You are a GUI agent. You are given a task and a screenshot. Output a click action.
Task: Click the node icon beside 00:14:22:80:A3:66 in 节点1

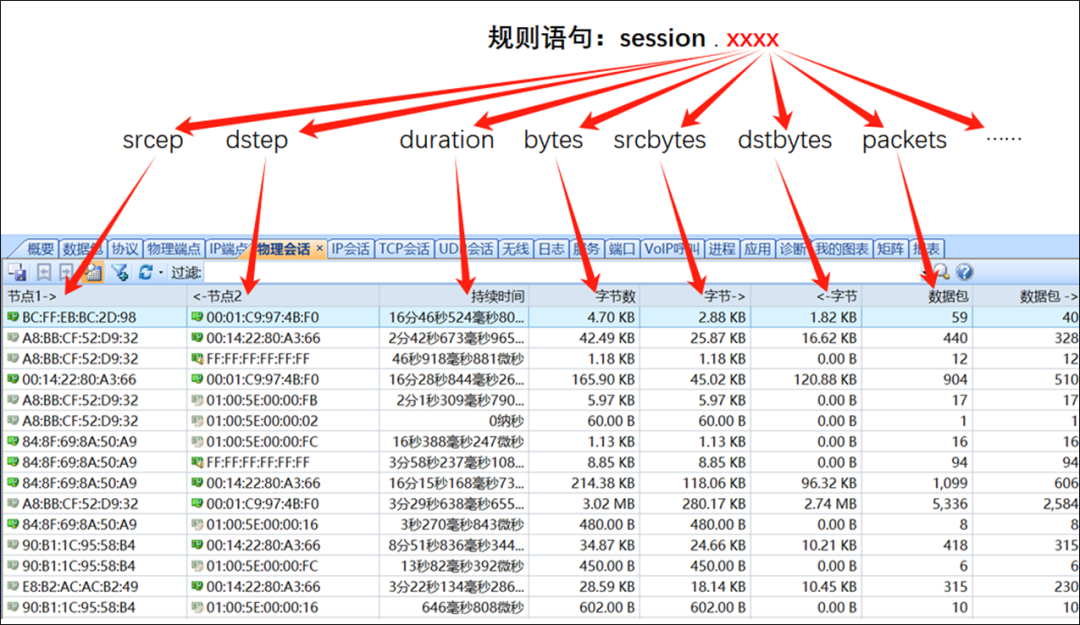point(13,379)
